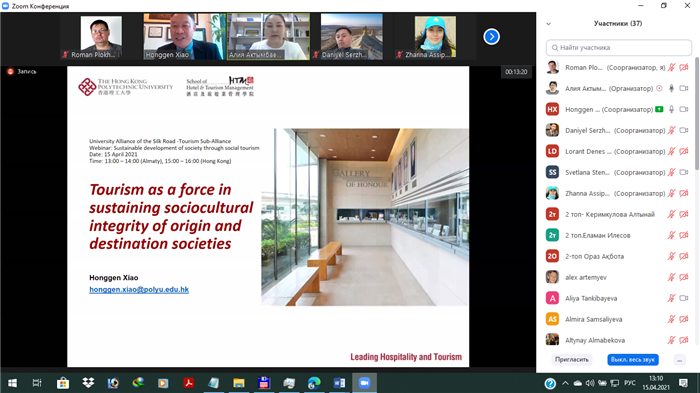
Task: Click the Пригласить invite button
Action: 571,360
